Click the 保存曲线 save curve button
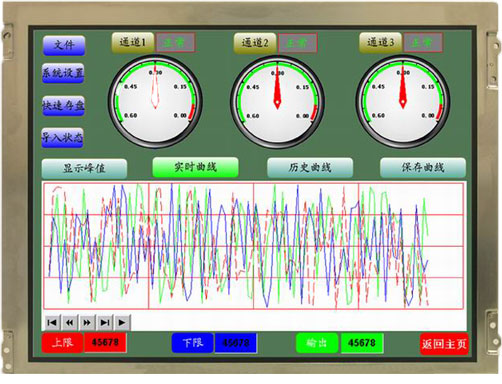Screen dimensions: 502x384 tap(423, 167)
